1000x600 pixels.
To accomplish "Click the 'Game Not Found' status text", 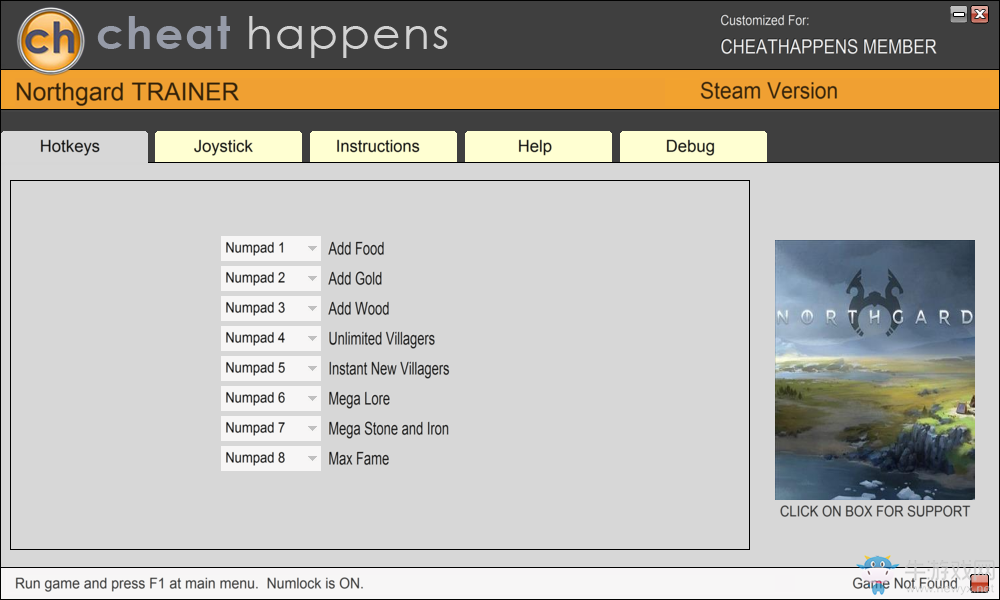I will pos(905,583).
